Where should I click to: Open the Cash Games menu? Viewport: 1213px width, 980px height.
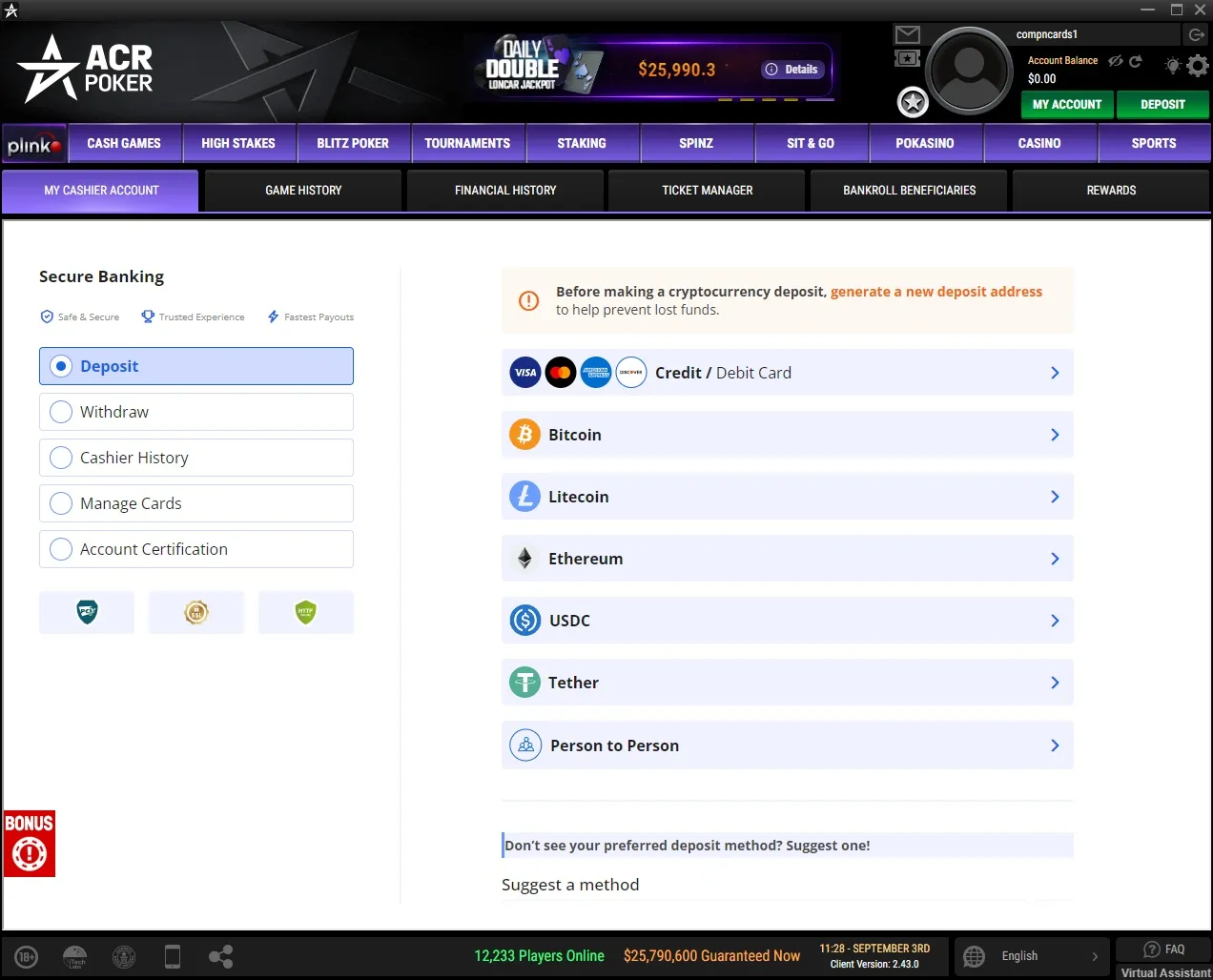[124, 144]
